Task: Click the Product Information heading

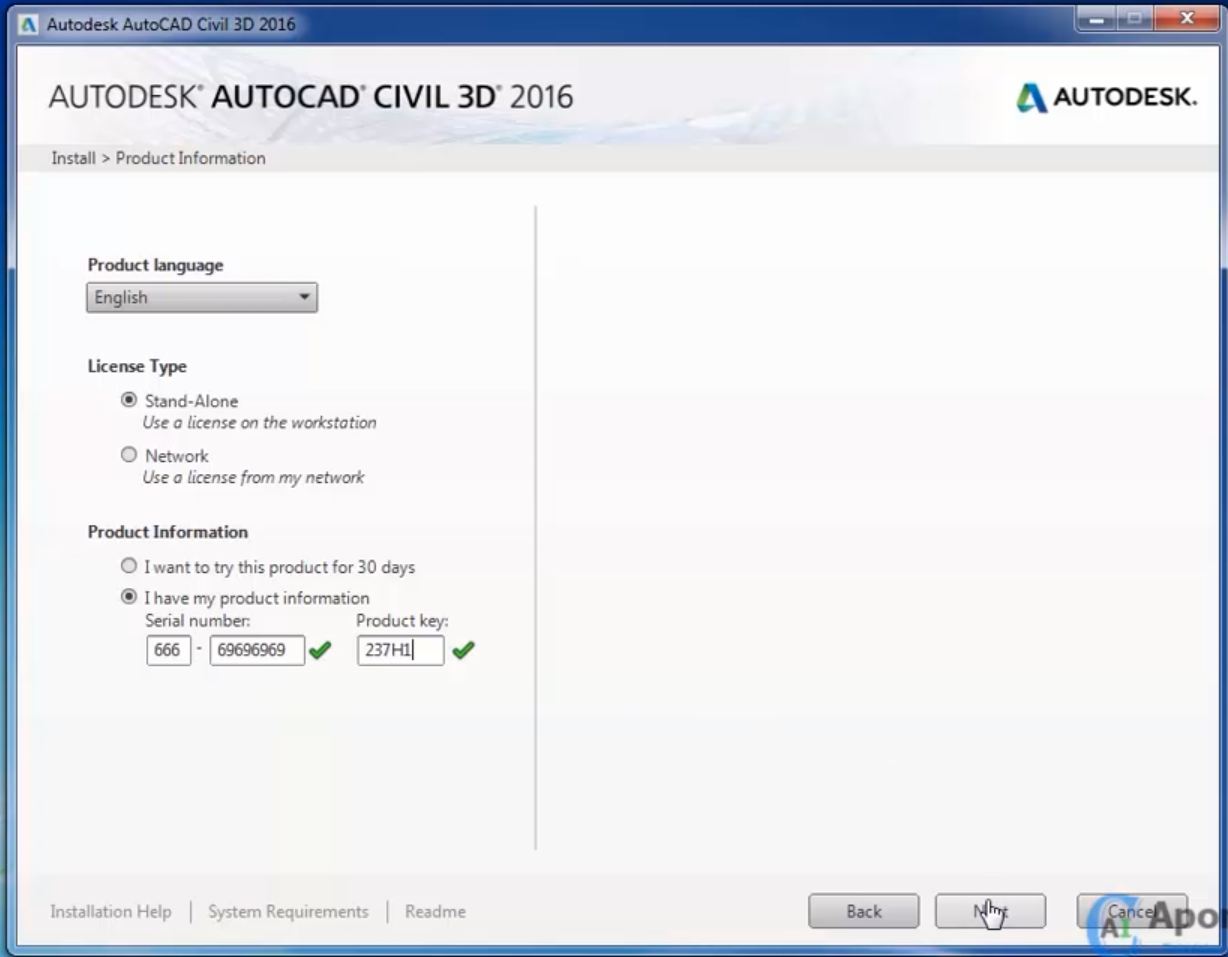Action: 168,532
